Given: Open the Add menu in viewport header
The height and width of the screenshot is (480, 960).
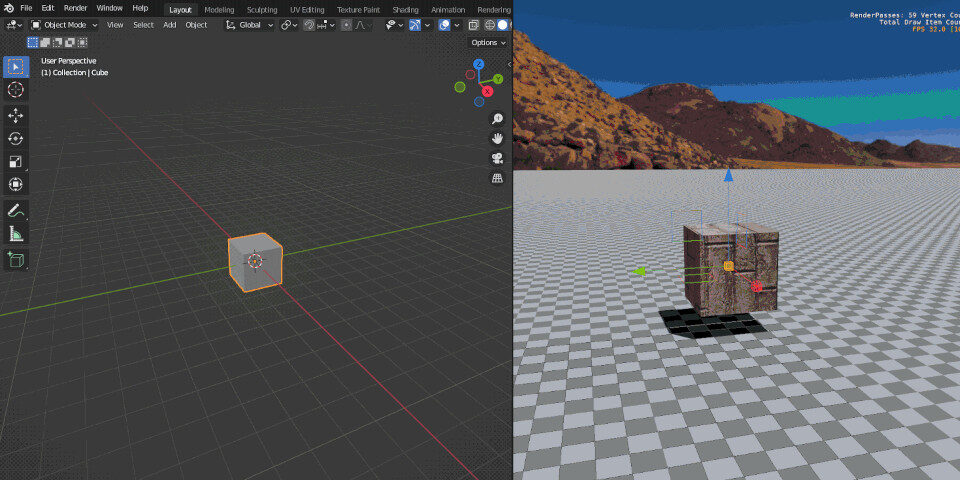Looking at the screenshot, I should [170, 25].
